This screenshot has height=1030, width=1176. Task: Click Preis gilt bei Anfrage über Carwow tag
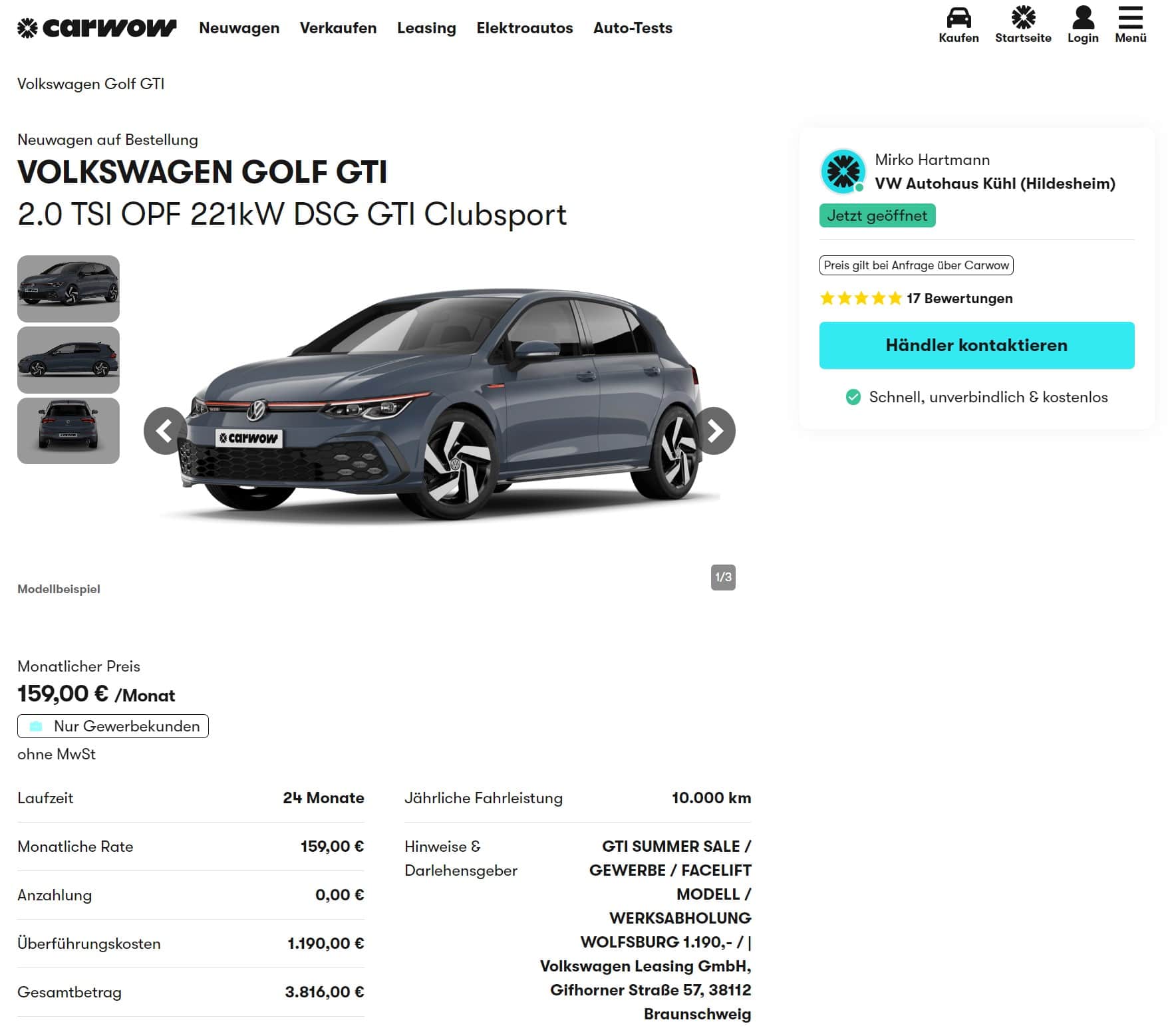point(916,265)
